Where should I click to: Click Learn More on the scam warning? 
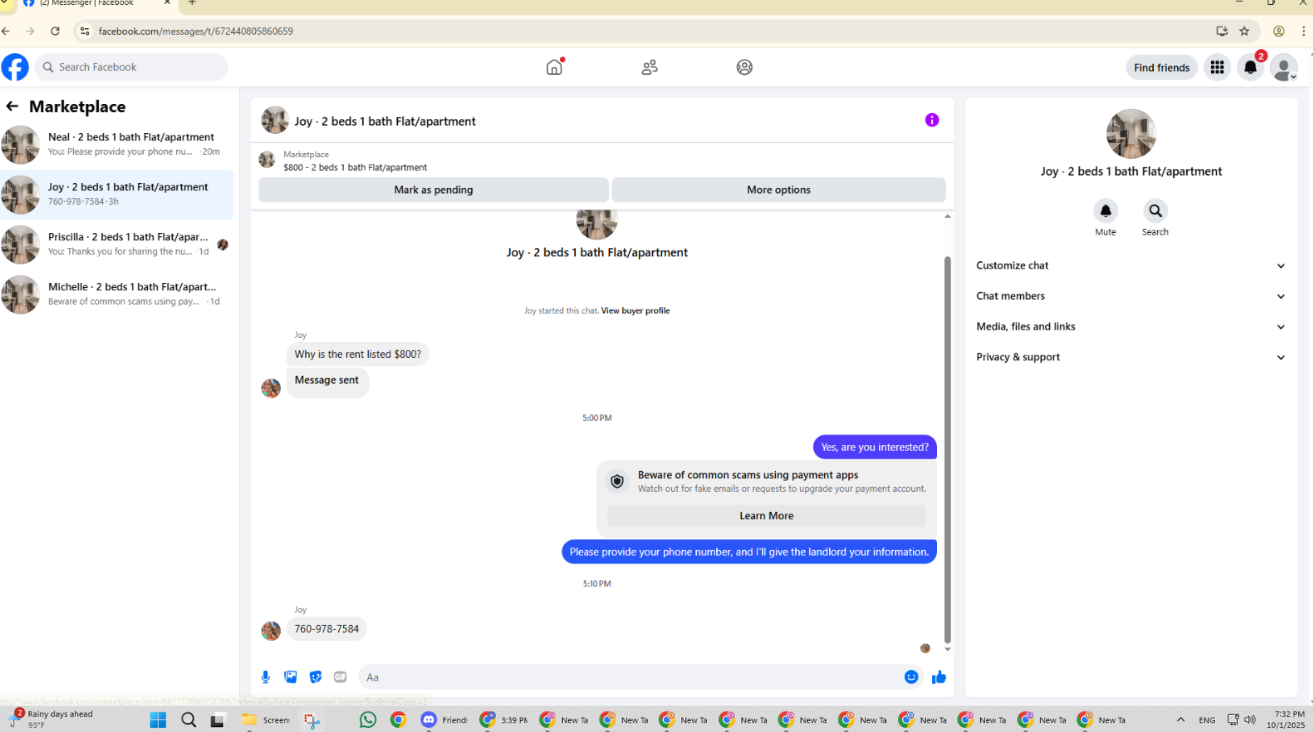(766, 516)
